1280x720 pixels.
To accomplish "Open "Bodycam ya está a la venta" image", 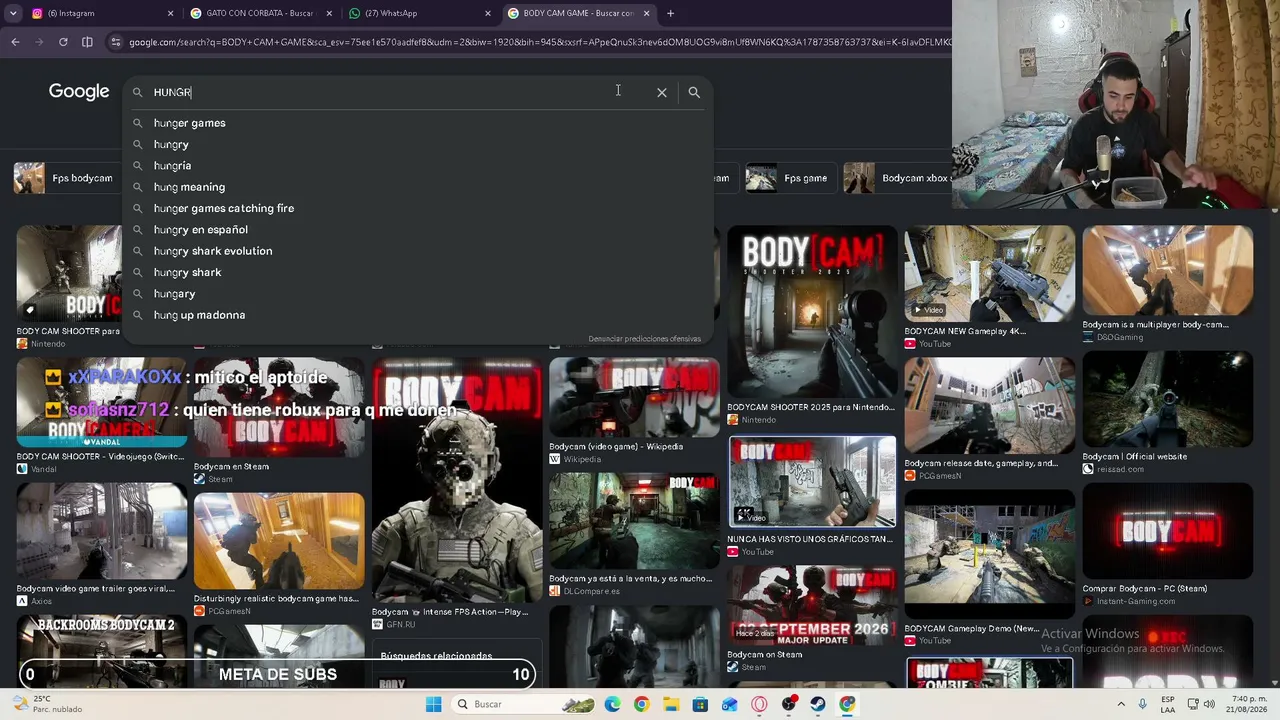I will click(634, 520).
